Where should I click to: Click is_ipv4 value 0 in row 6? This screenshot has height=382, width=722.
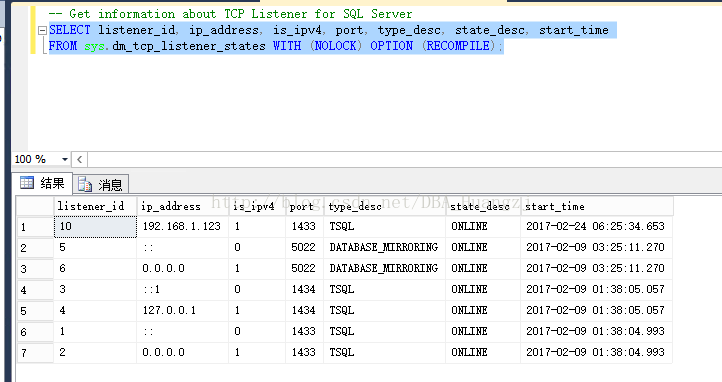pos(257,331)
